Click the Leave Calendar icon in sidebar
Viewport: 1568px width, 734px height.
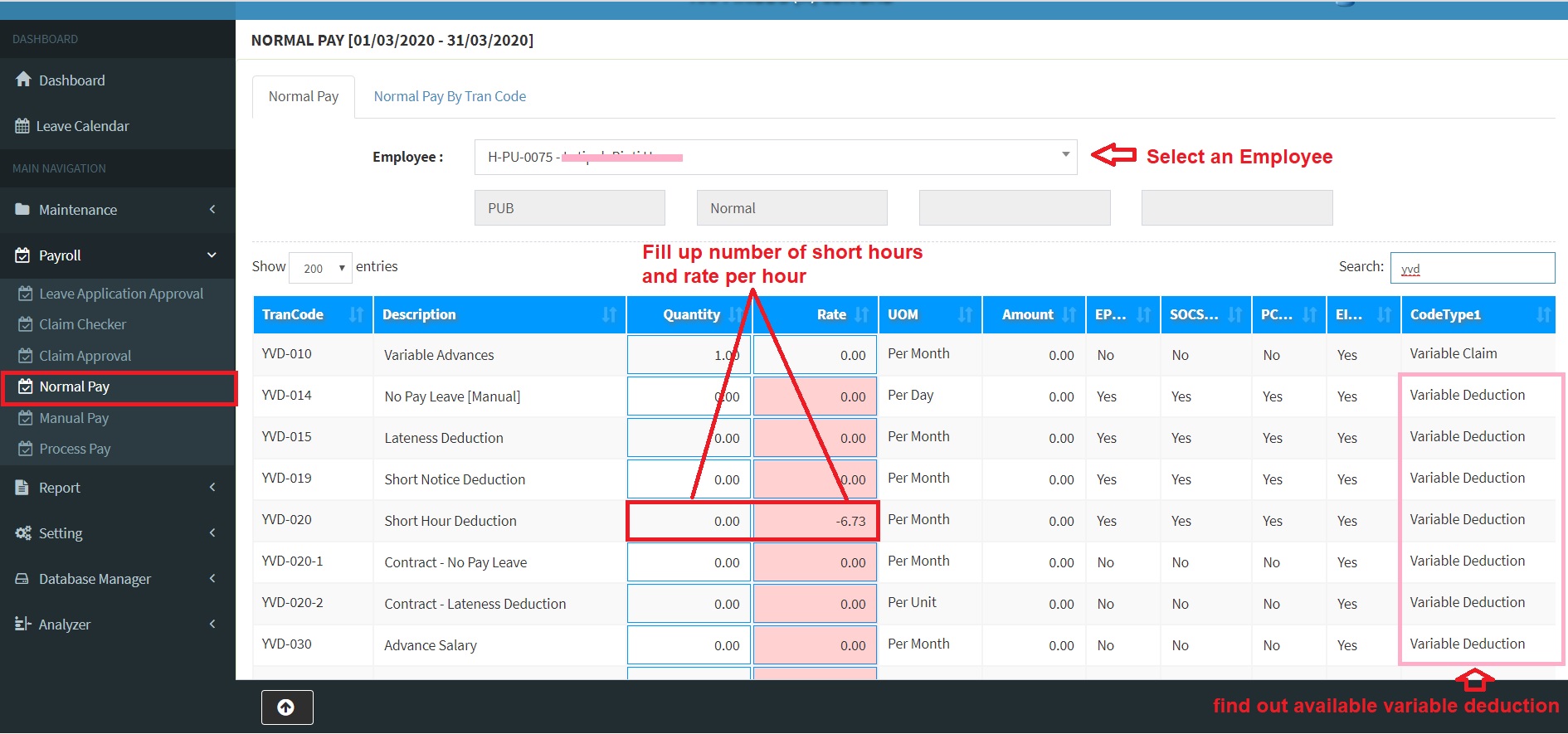(x=22, y=126)
